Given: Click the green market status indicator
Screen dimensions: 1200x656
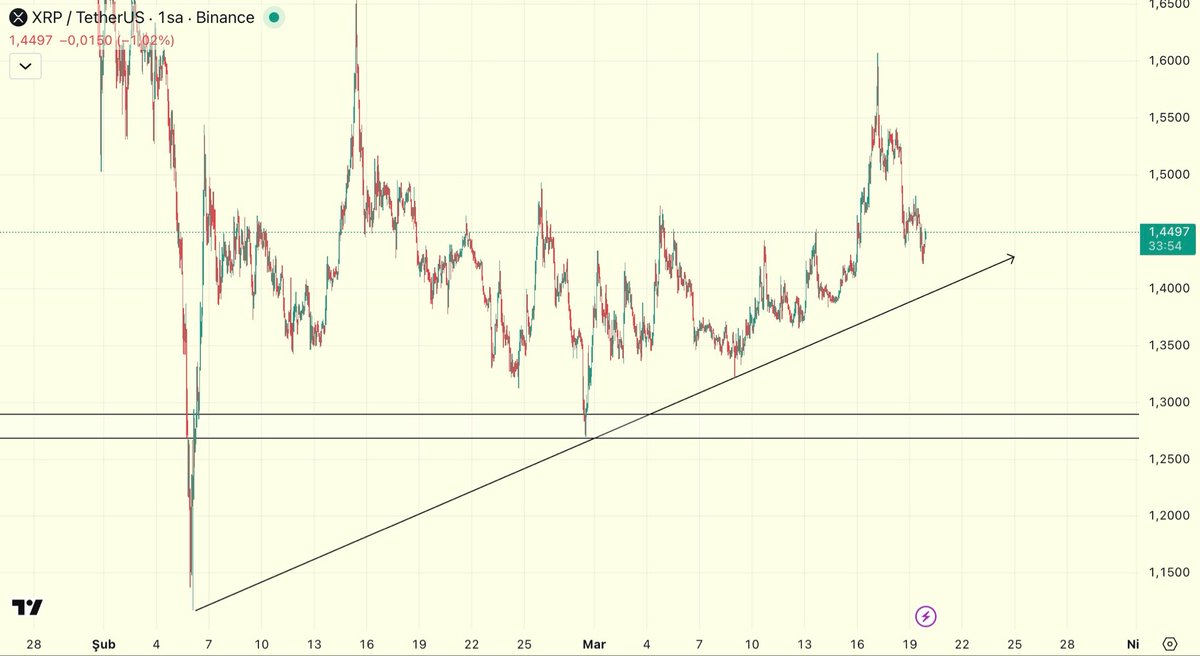Looking at the screenshot, I should pyautogui.click(x=273, y=17).
